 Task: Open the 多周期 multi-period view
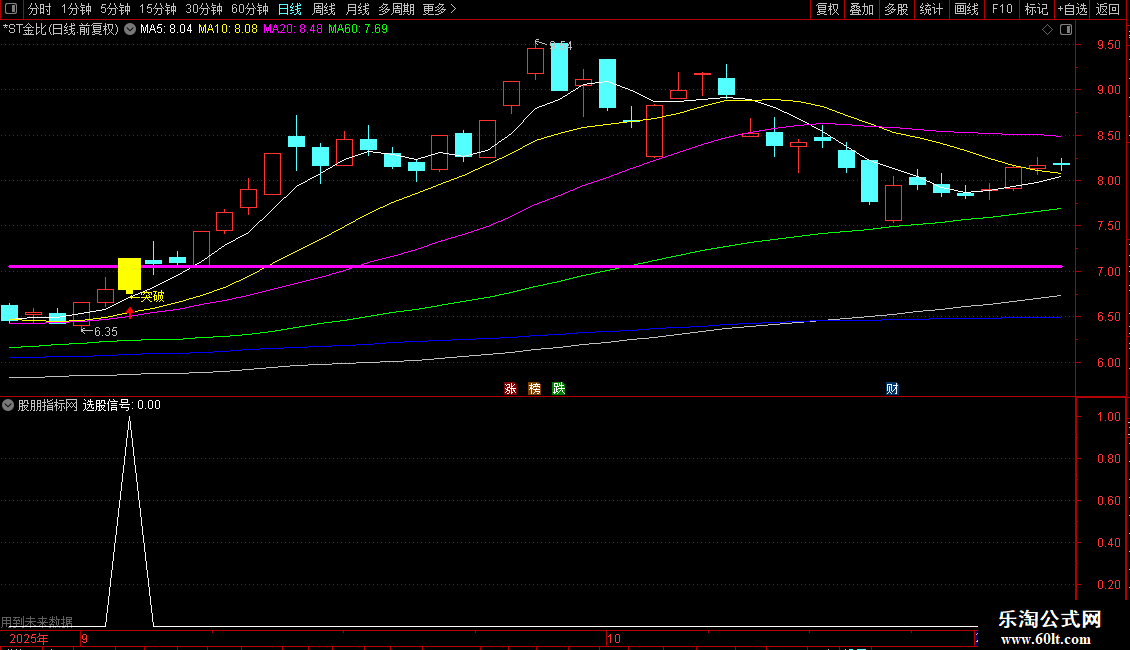point(396,9)
